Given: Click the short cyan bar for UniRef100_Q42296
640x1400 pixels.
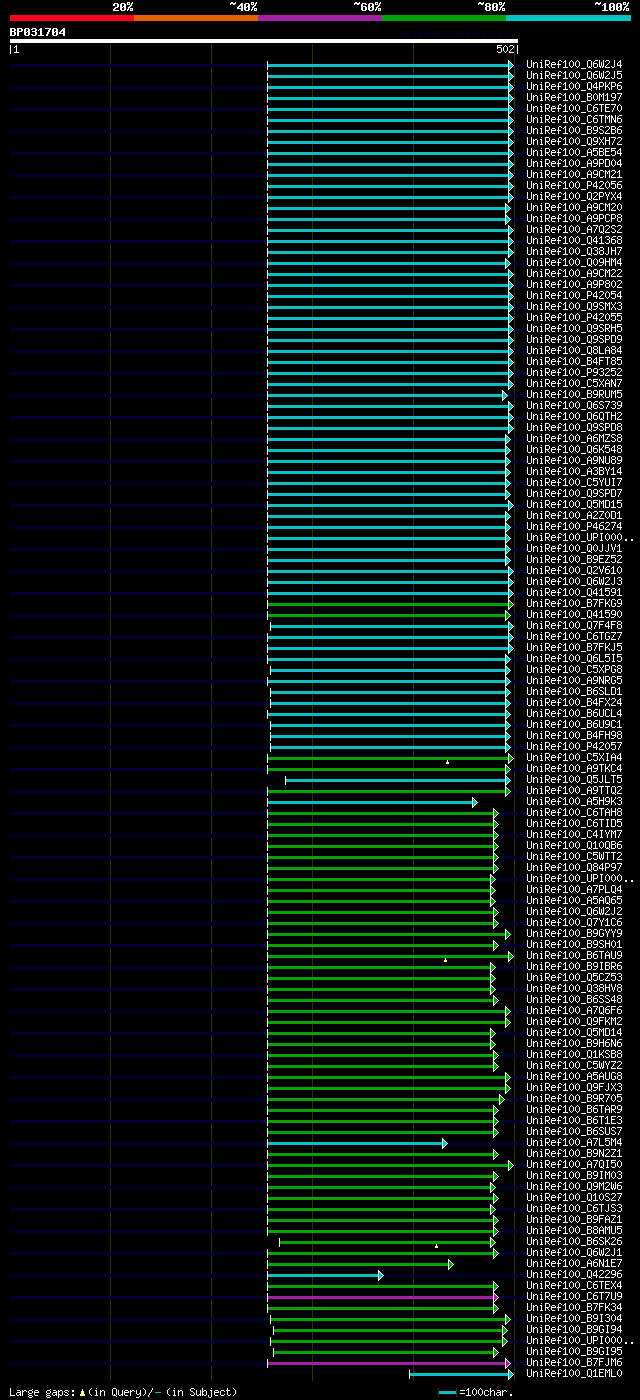Looking at the screenshot, I should 324,1275.
